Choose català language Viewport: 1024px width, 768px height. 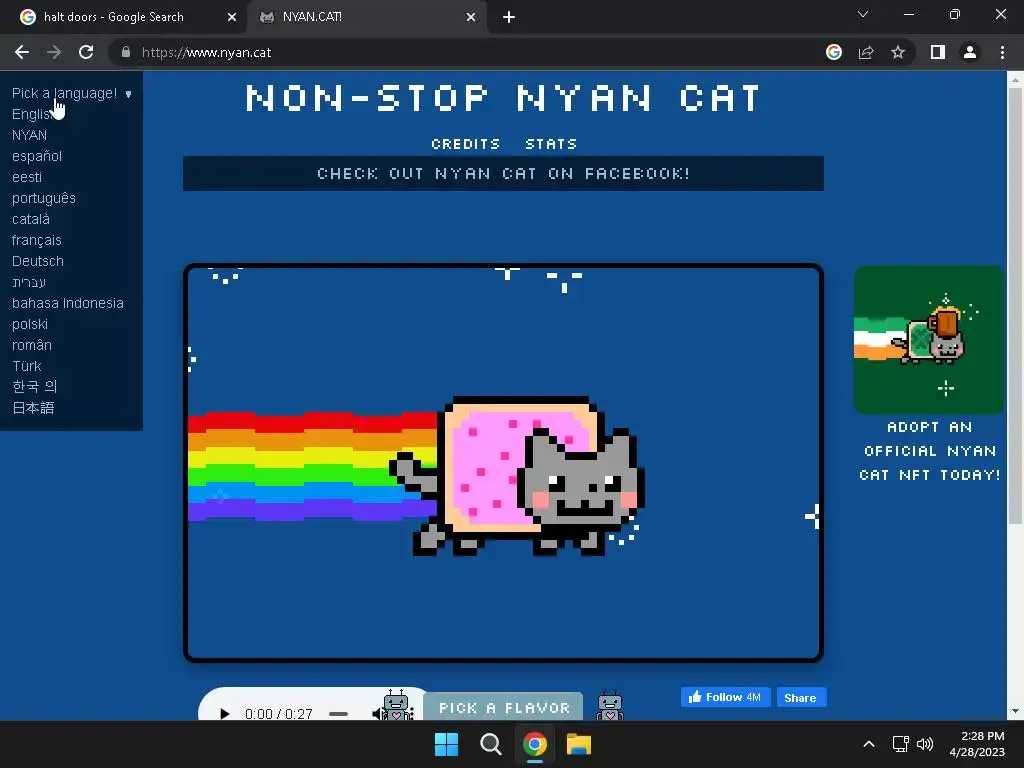pyautogui.click(x=31, y=219)
